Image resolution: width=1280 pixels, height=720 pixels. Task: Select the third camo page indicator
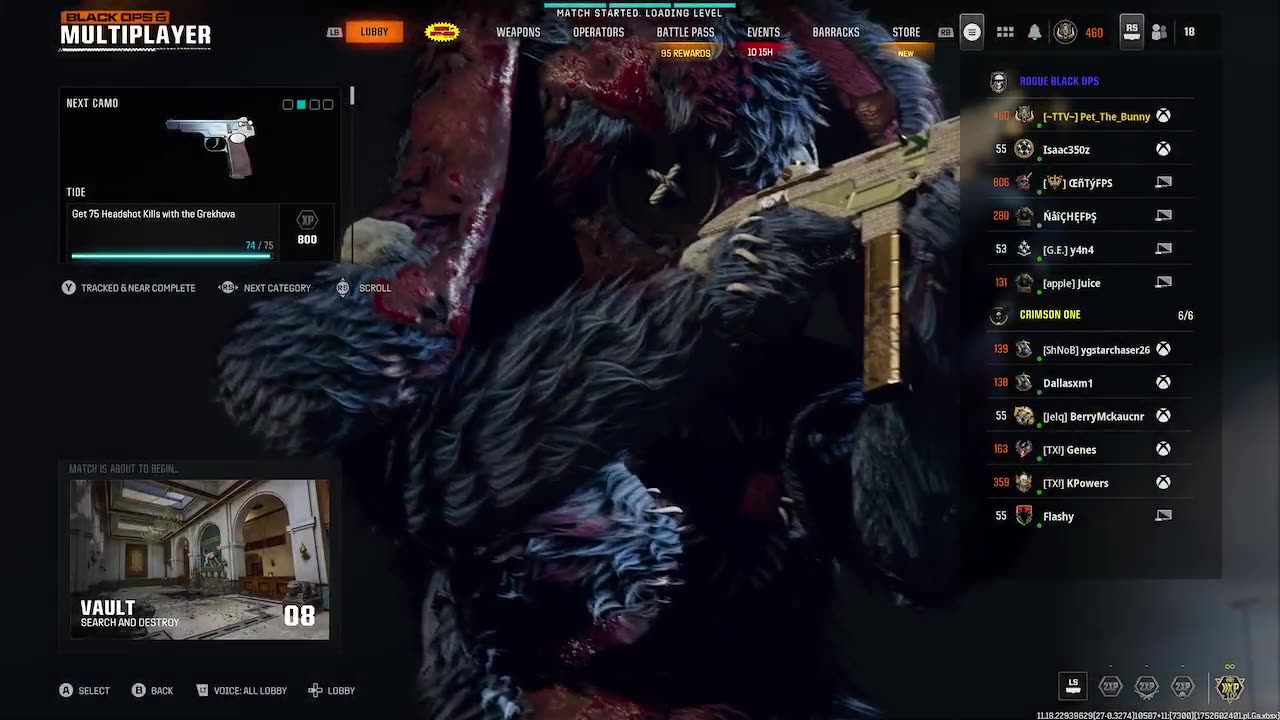point(314,104)
